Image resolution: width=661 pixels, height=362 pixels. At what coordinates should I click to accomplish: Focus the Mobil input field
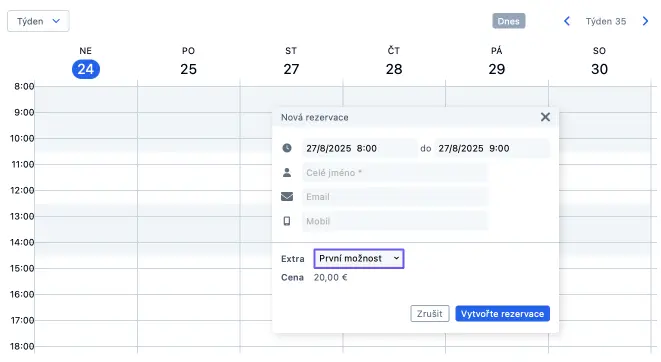[x=395, y=221]
